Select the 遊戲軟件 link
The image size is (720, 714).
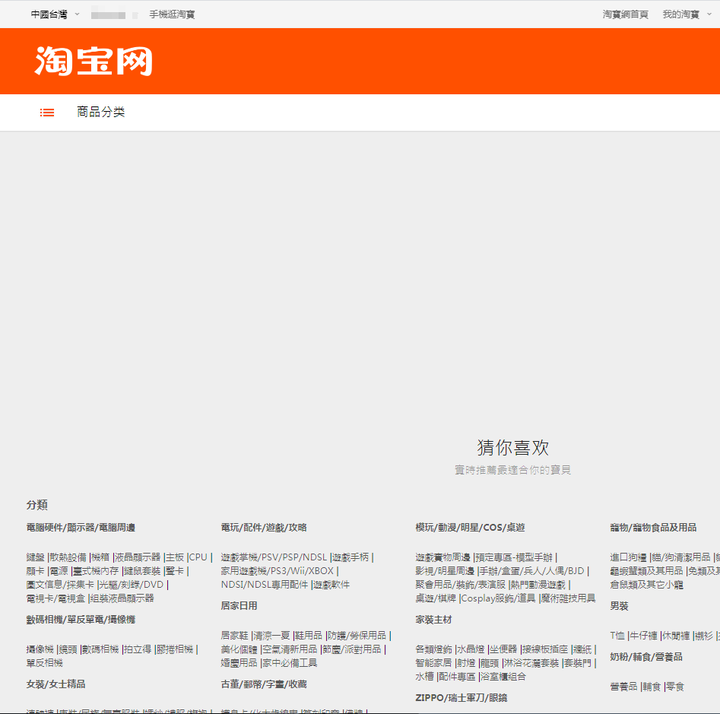click(332, 585)
